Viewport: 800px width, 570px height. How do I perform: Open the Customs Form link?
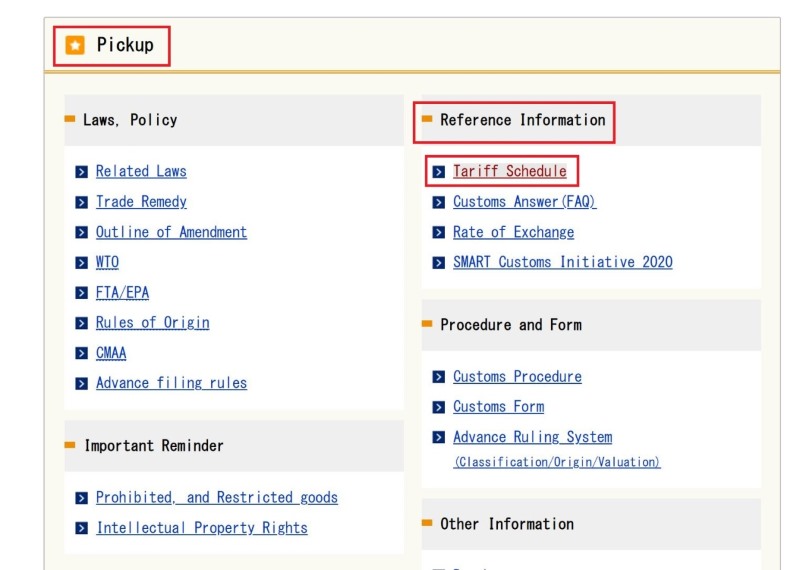click(x=498, y=407)
